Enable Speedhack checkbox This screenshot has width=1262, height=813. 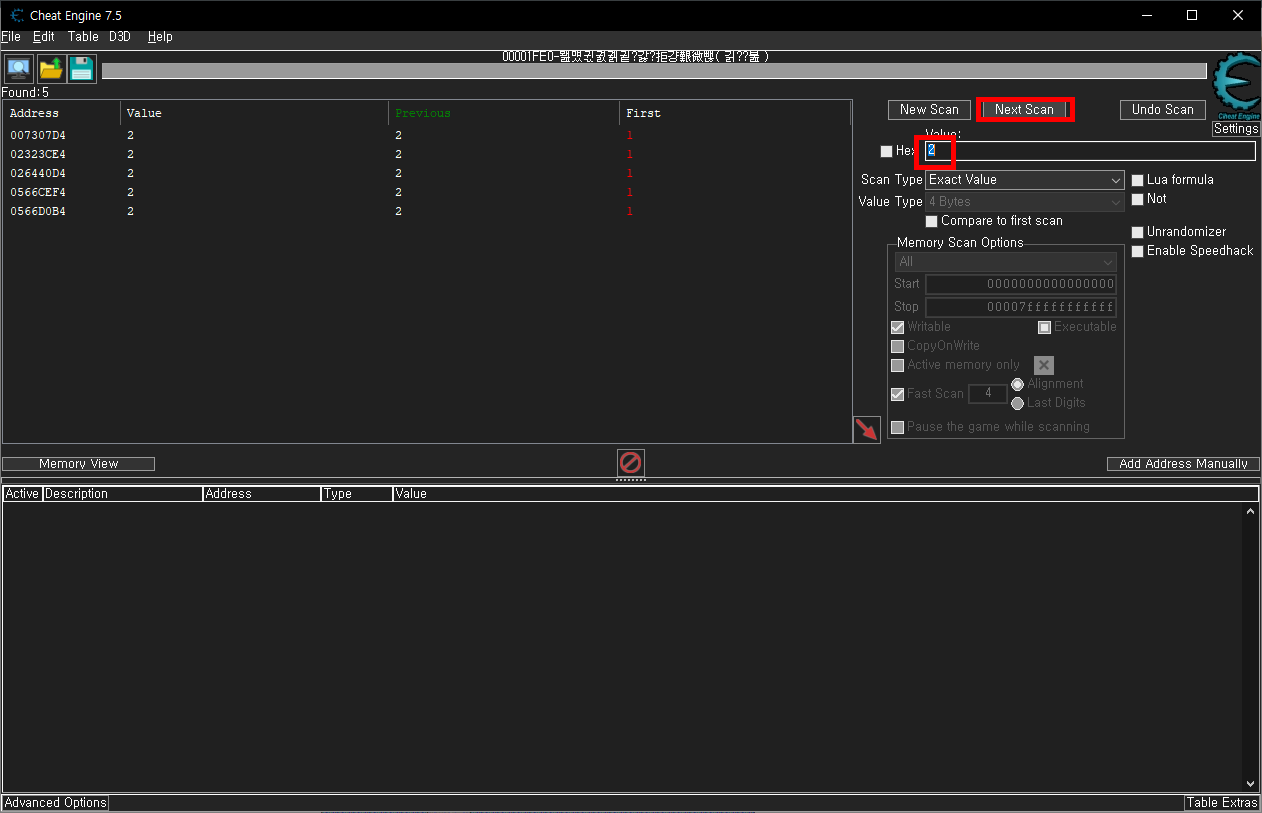point(1137,251)
